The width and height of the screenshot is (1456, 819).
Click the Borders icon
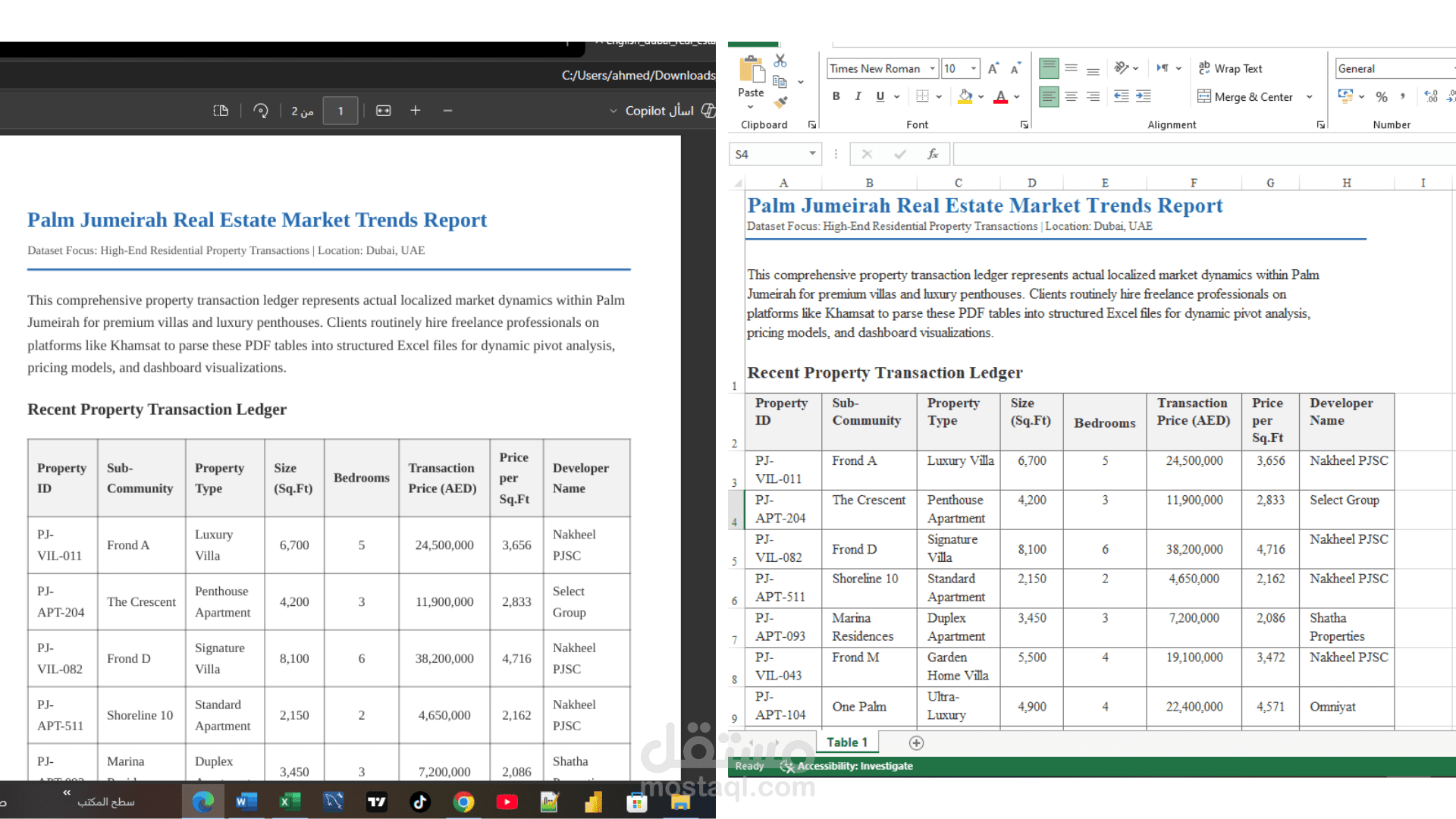tap(922, 96)
